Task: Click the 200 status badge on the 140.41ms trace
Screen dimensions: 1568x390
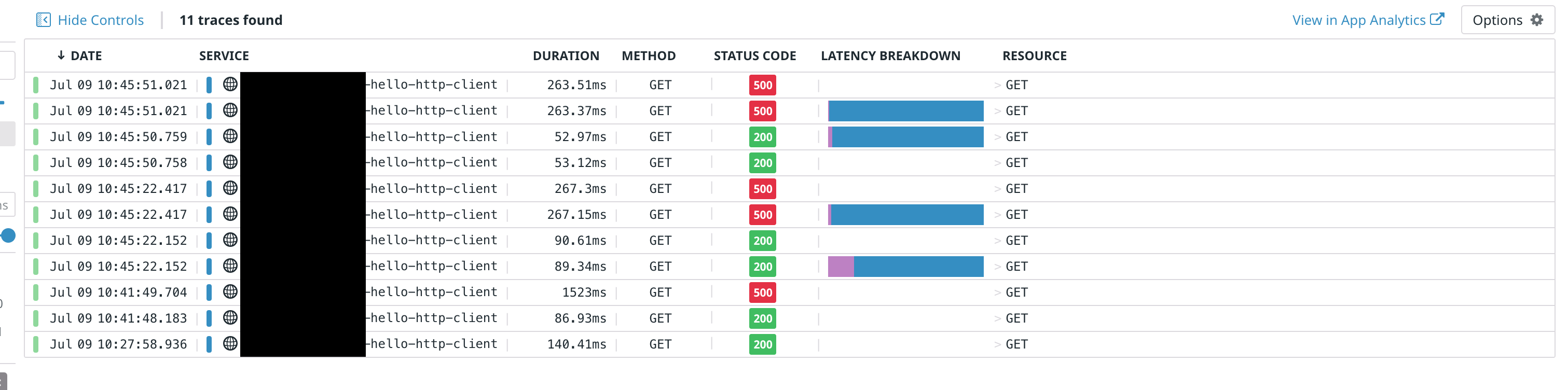Action: 762,344
